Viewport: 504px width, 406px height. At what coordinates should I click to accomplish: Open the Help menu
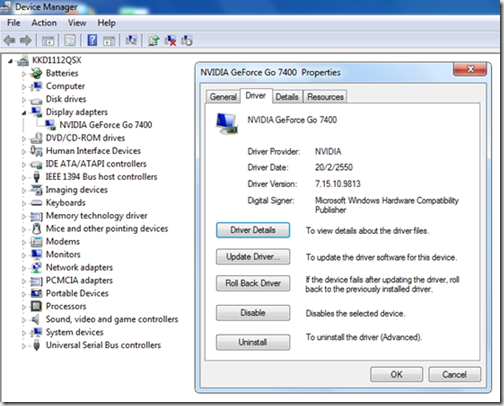click(106, 23)
